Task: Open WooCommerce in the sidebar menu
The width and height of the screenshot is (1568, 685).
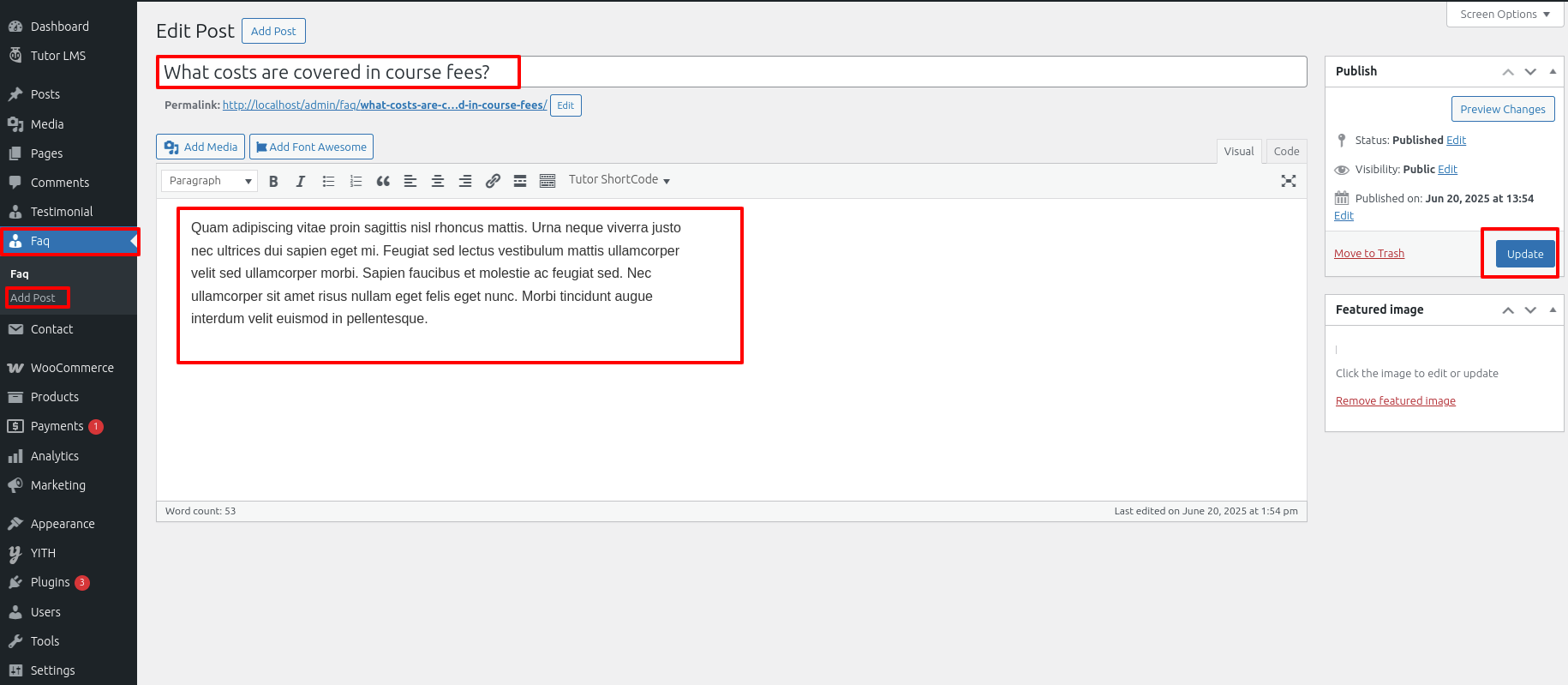Action: 72,368
